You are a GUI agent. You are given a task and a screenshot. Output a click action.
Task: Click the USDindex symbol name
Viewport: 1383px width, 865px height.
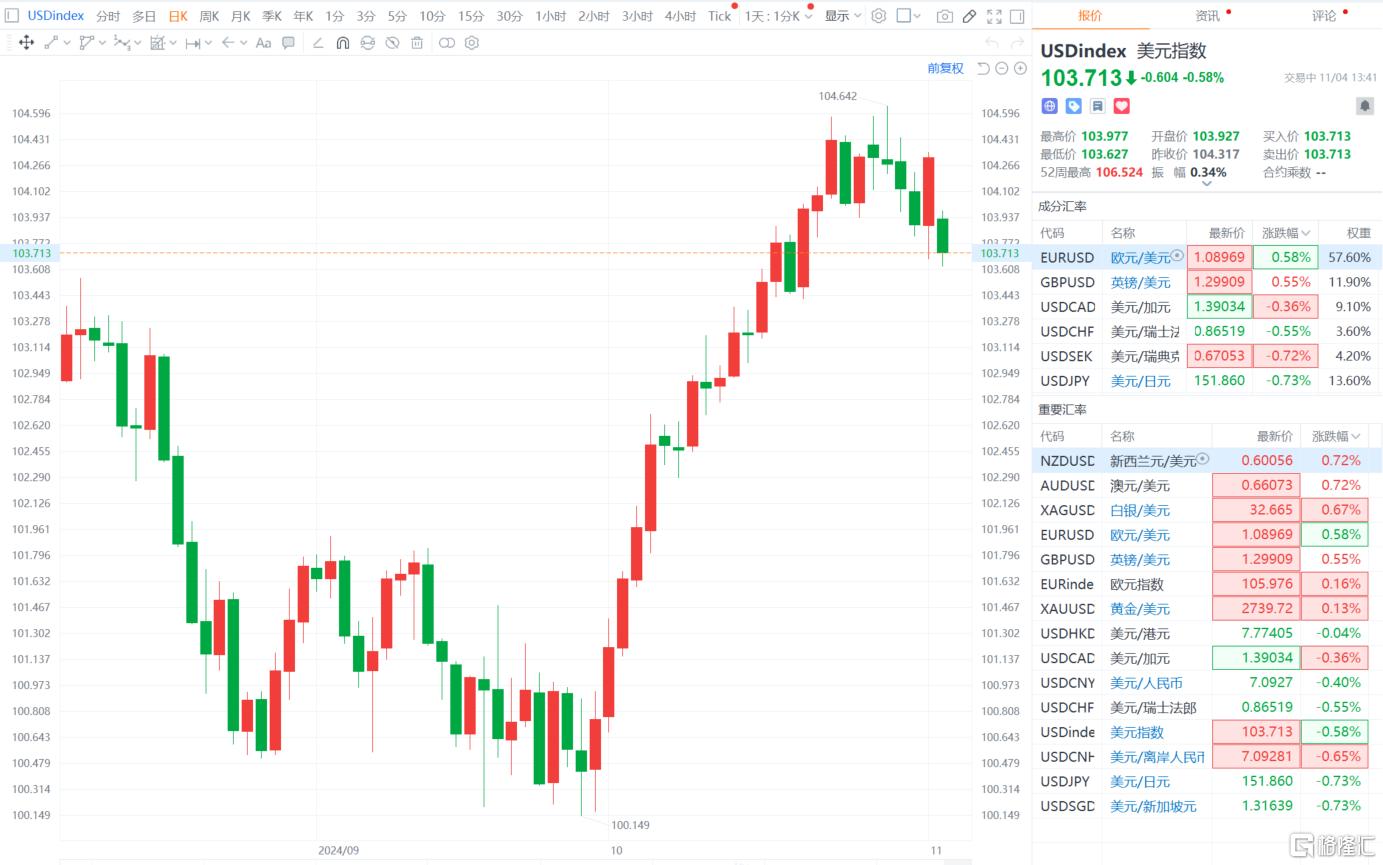point(56,16)
